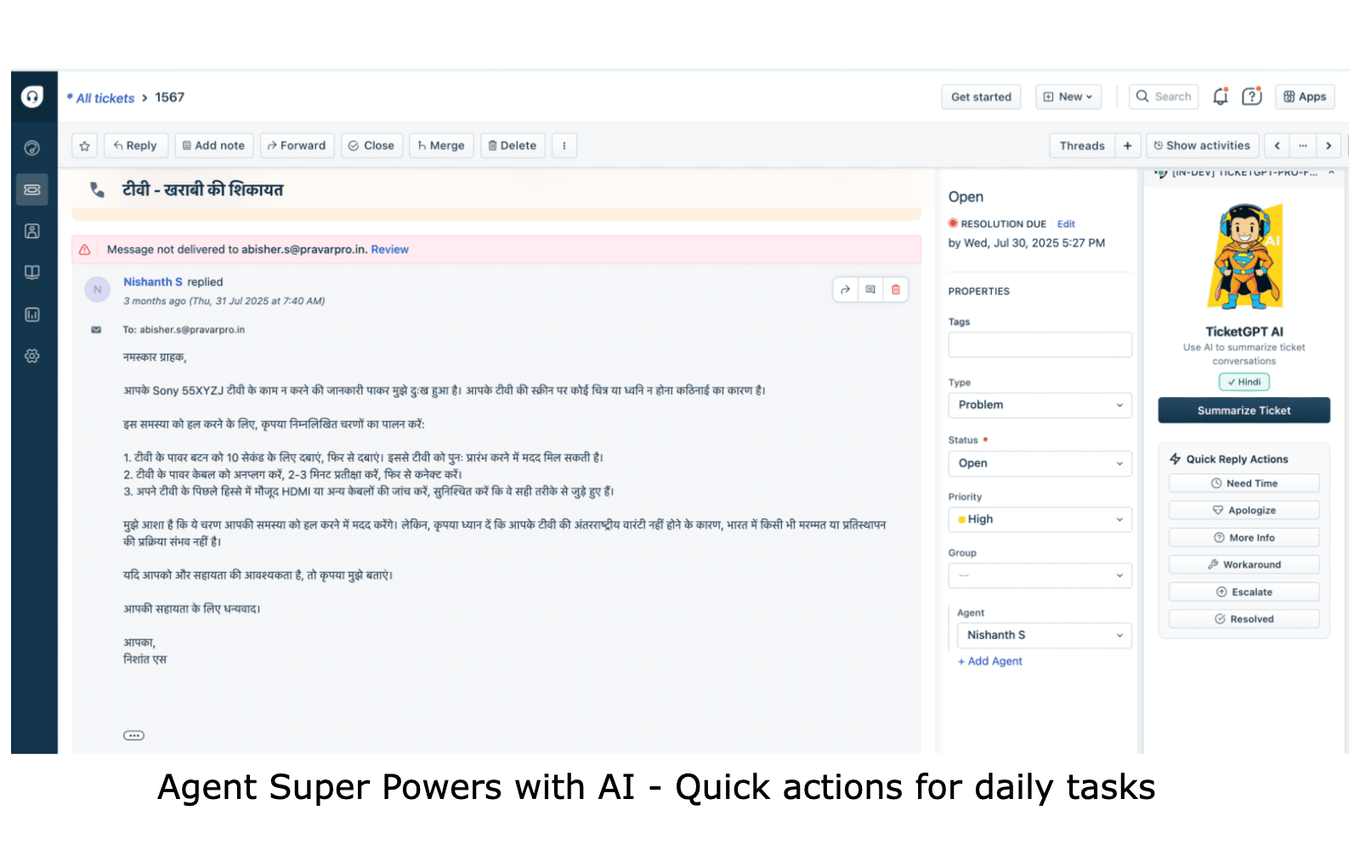Click the Review link in delivery warning
This screenshot has width=1360, height=850.
[390, 250]
